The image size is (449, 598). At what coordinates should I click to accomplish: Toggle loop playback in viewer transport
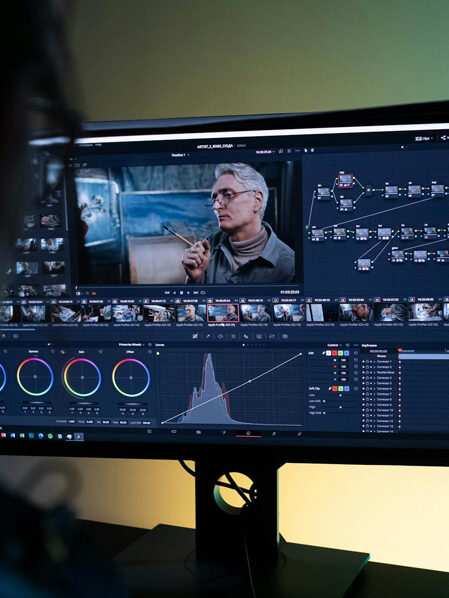click(x=203, y=293)
